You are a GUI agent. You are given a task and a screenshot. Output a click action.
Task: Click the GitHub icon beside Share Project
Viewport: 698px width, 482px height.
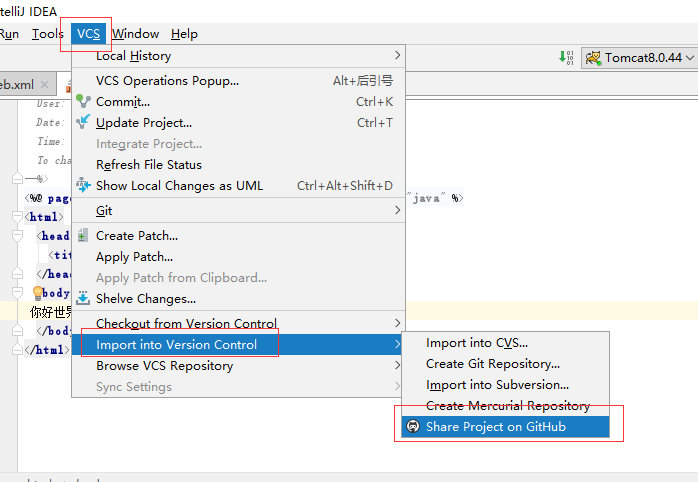pyautogui.click(x=413, y=427)
